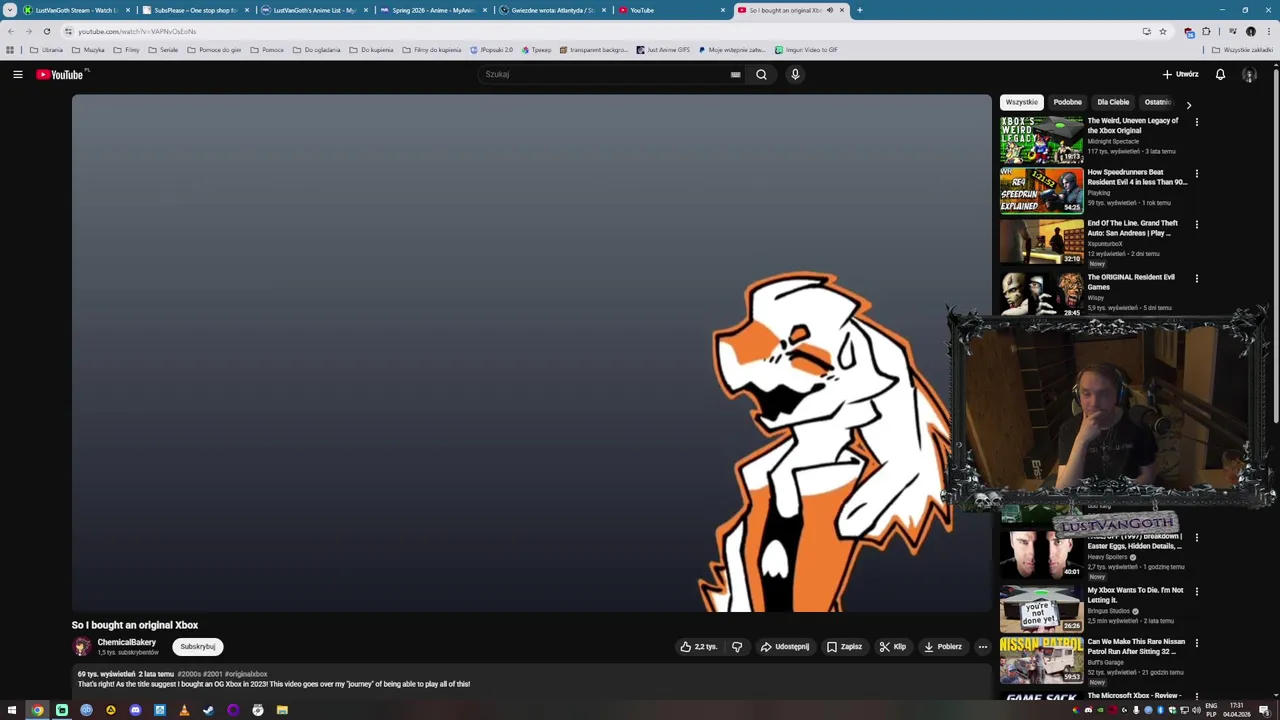Image resolution: width=1280 pixels, height=720 pixels.
Task: Click the search magnifier button
Action: tap(761, 74)
